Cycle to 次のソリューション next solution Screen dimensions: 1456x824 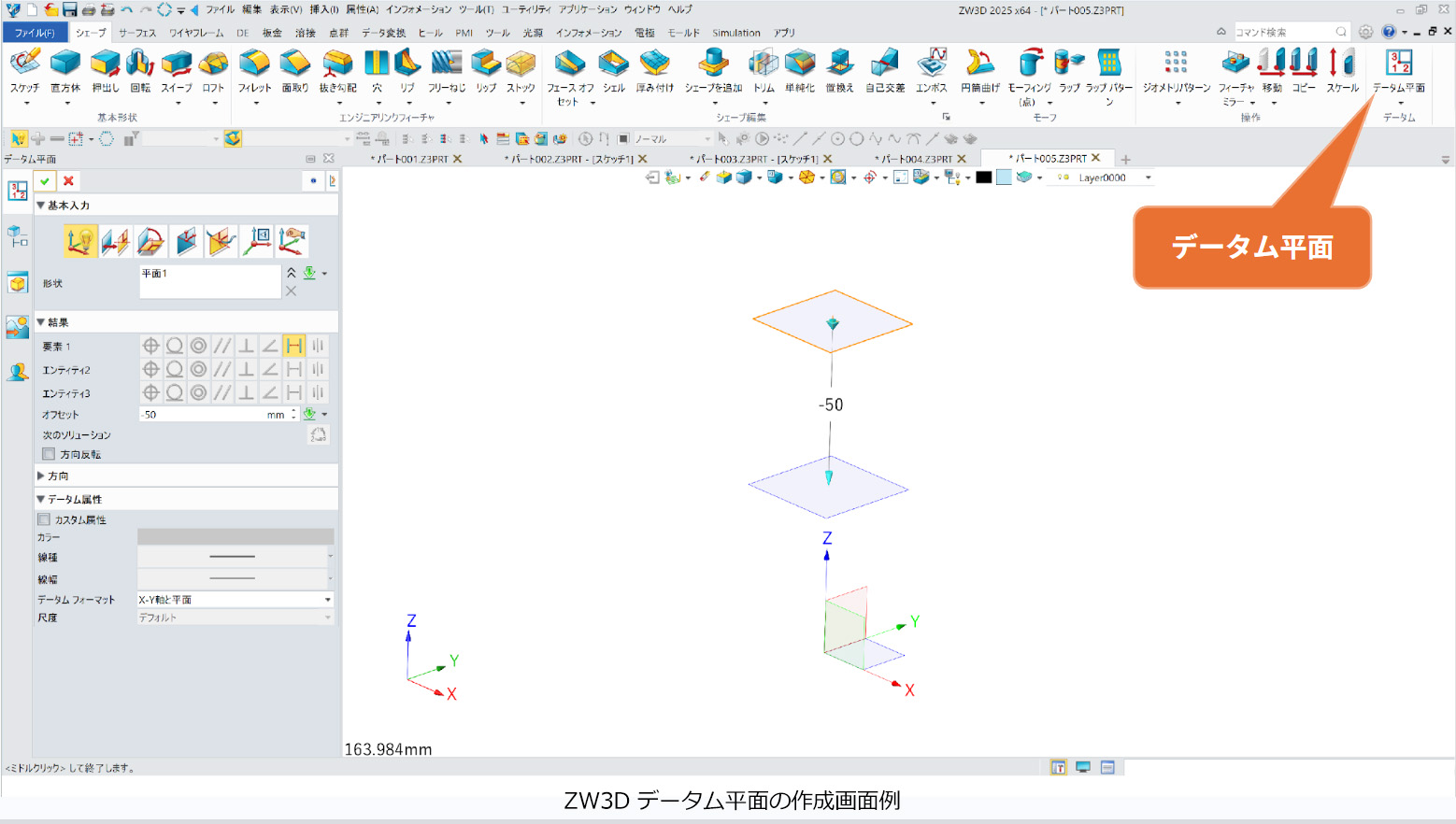pos(319,434)
